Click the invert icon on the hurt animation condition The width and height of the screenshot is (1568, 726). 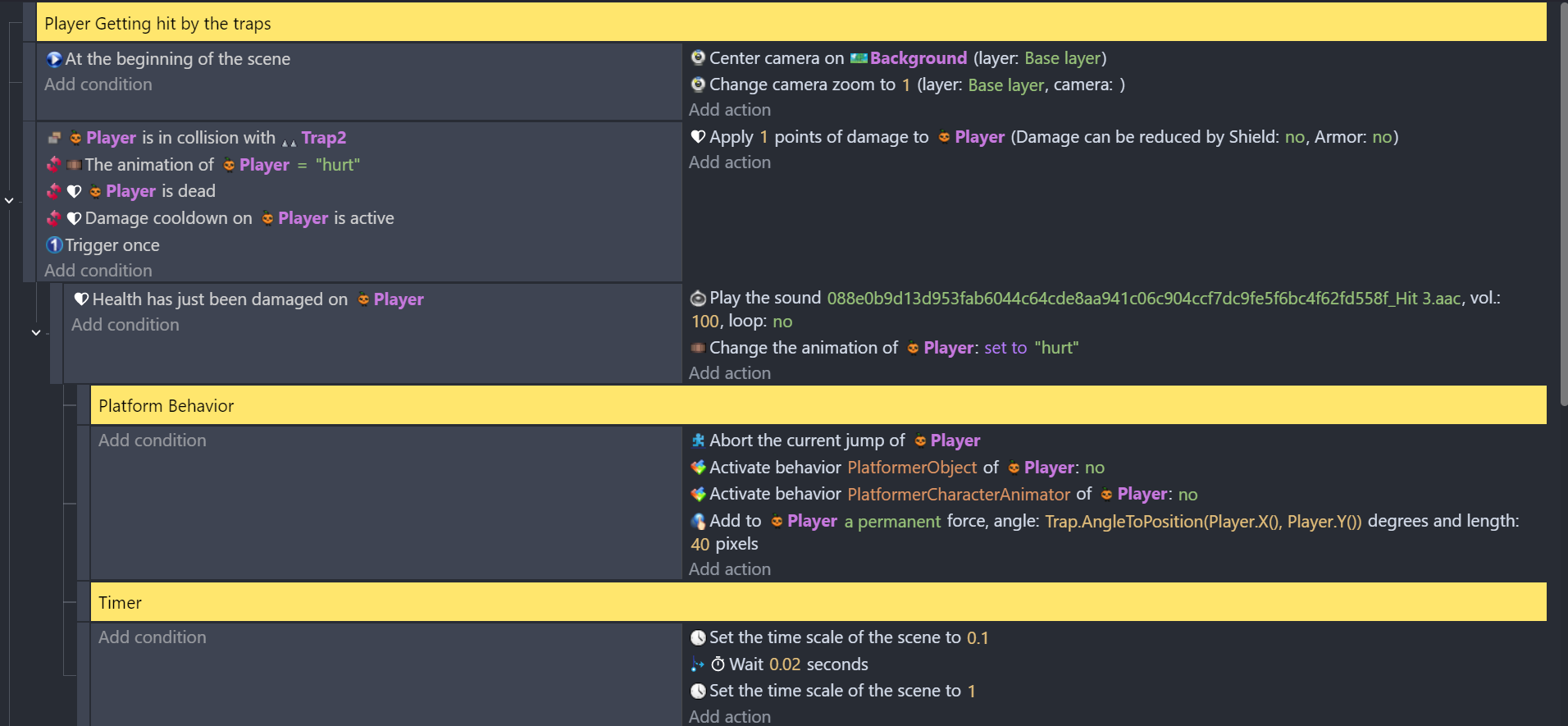[54, 165]
